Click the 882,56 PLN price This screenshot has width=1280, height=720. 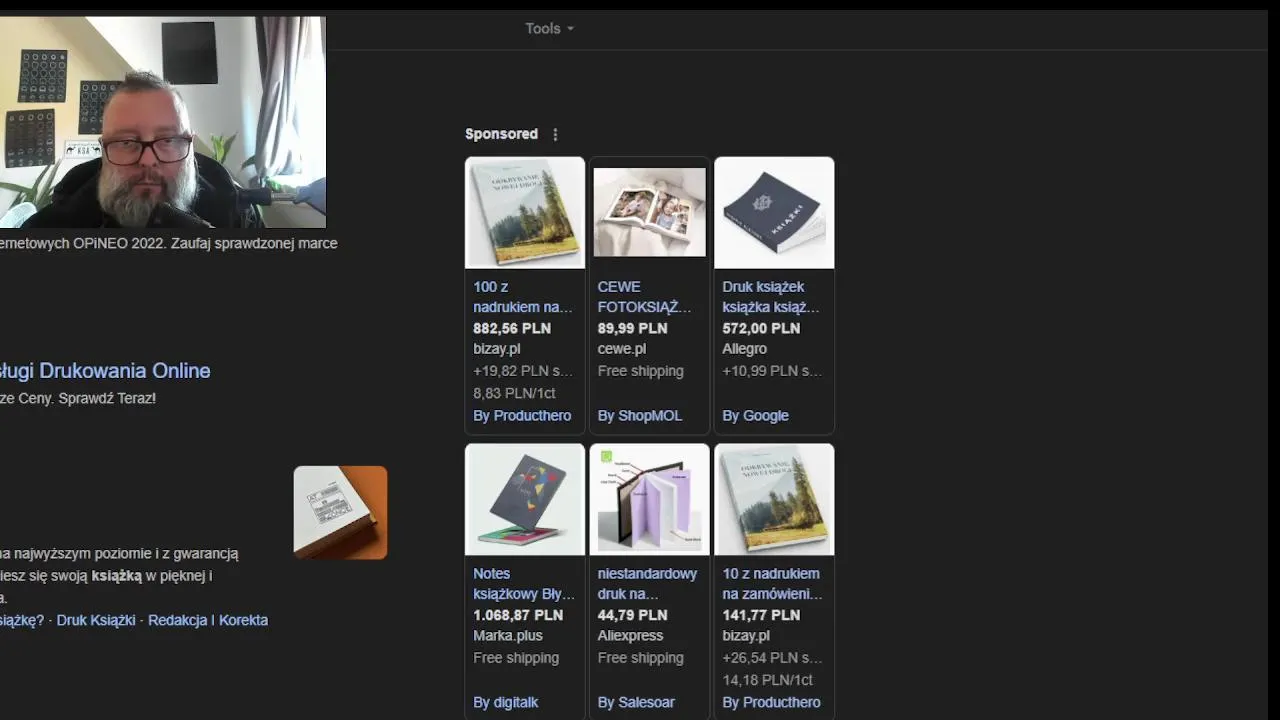(512, 328)
